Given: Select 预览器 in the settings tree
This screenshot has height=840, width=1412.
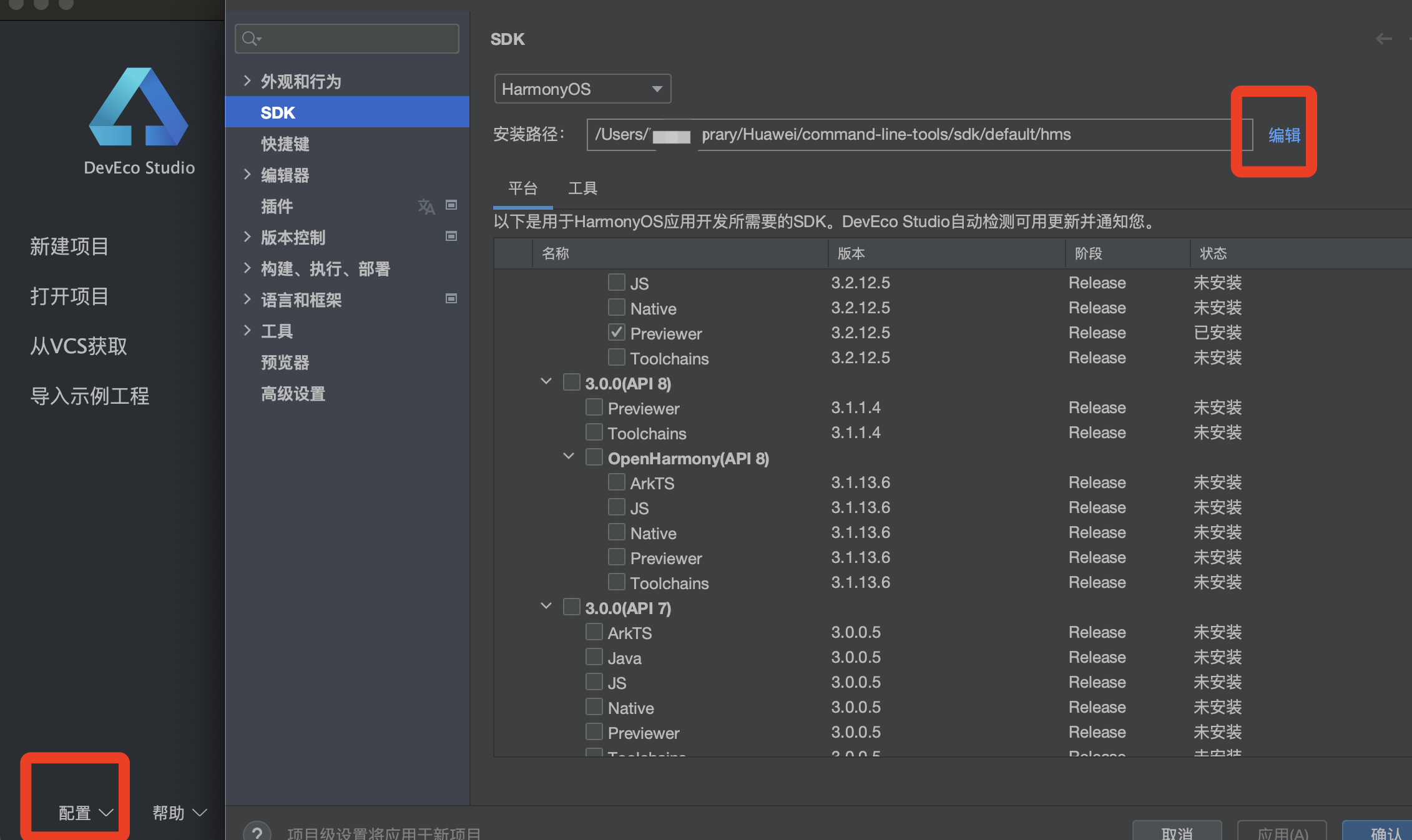Looking at the screenshot, I should [285, 362].
